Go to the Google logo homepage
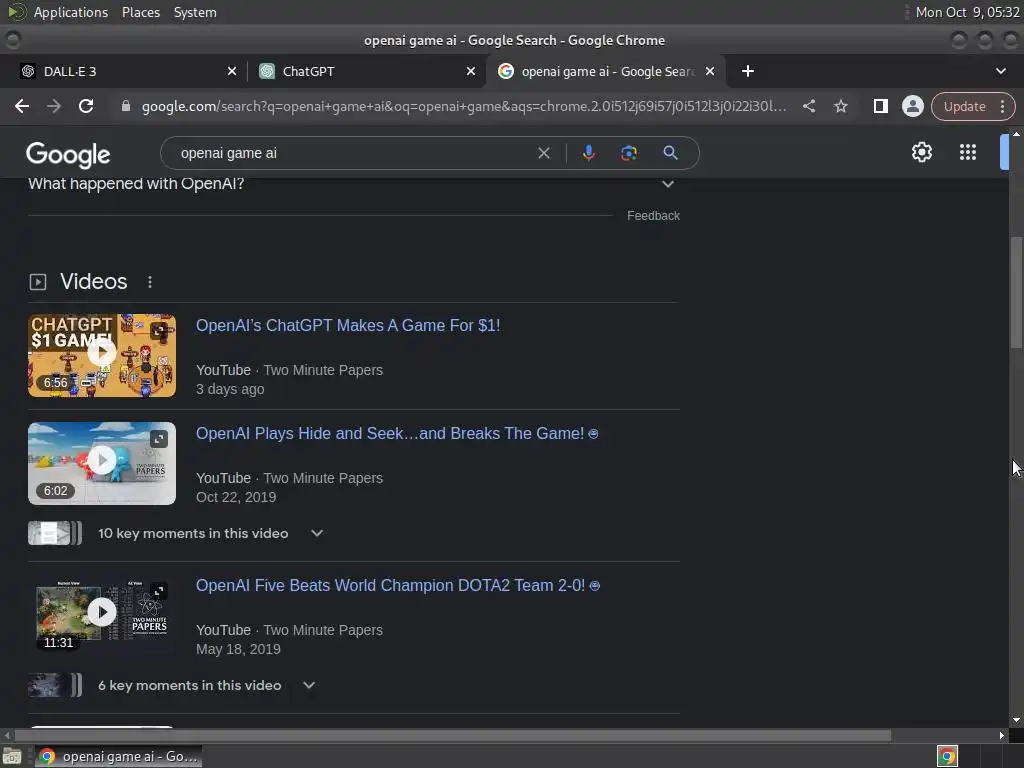 click(x=68, y=155)
